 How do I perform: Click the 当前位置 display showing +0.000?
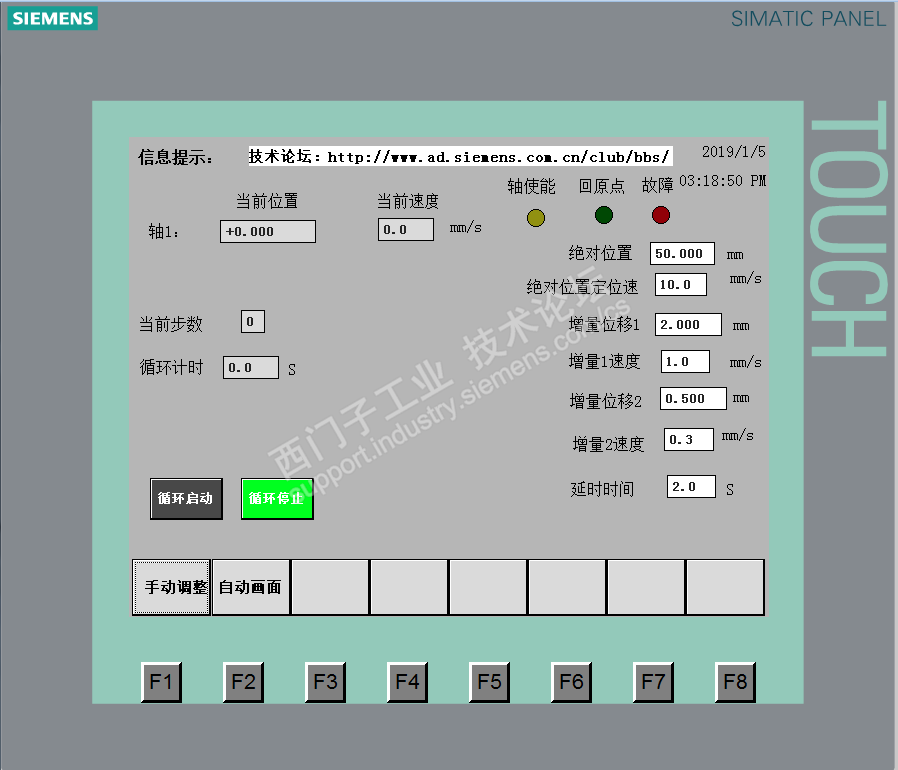pos(267,231)
